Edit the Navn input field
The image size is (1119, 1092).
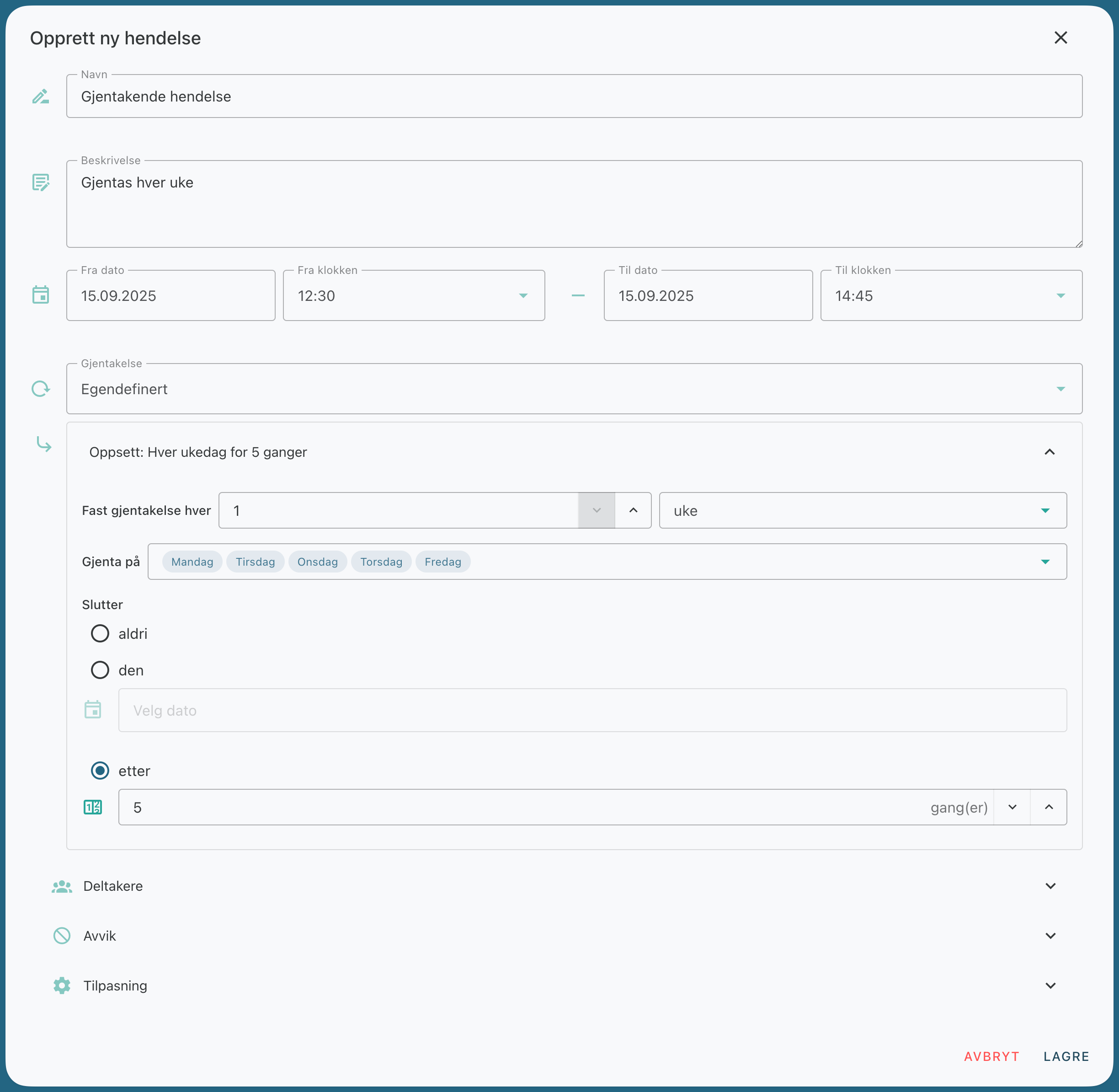575,96
